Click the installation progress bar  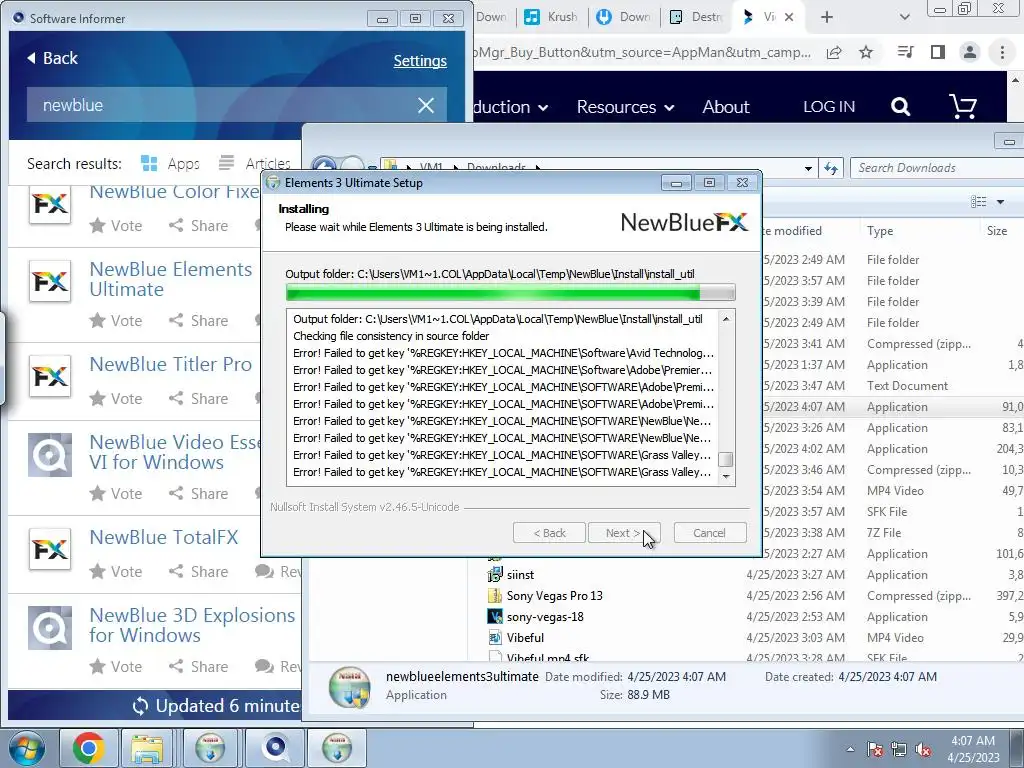coord(511,292)
